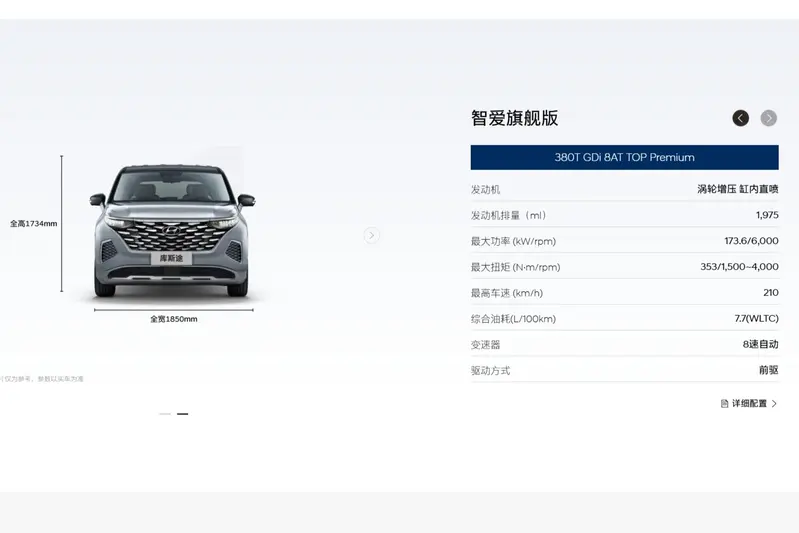Click the 前驱 drive type value
The height and width of the screenshot is (533, 799).
(768, 370)
